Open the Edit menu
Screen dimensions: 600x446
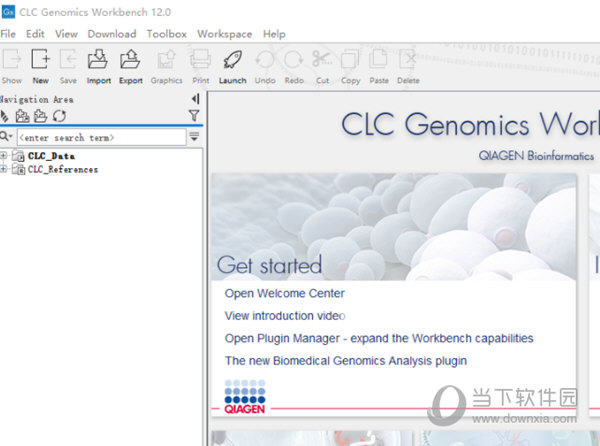35,34
